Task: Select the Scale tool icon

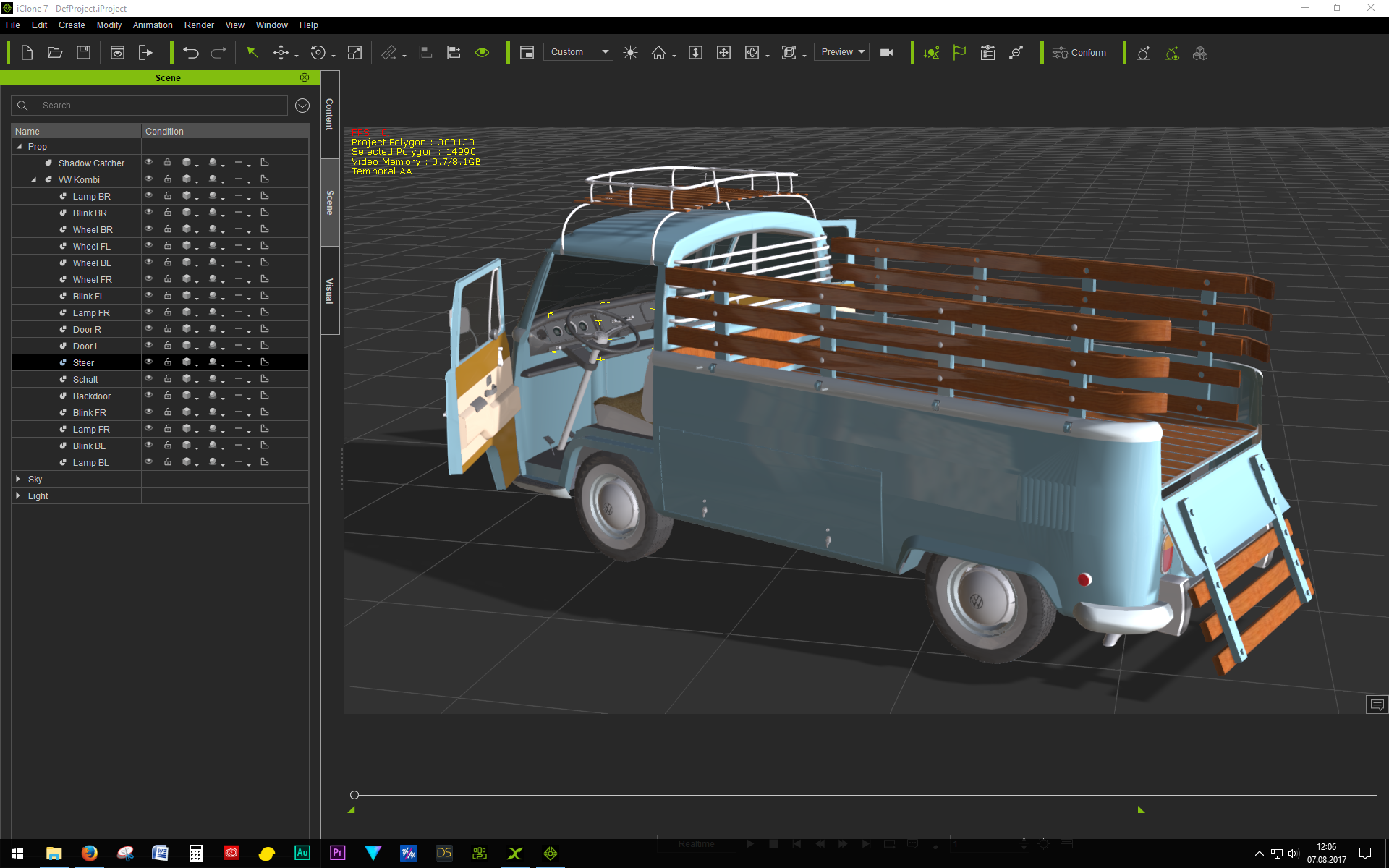Action: [354, 53]
